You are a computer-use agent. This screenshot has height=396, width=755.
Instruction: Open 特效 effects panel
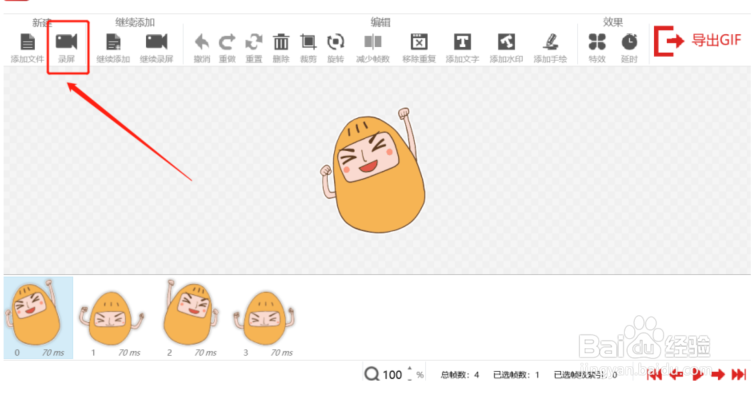[597, 42]
